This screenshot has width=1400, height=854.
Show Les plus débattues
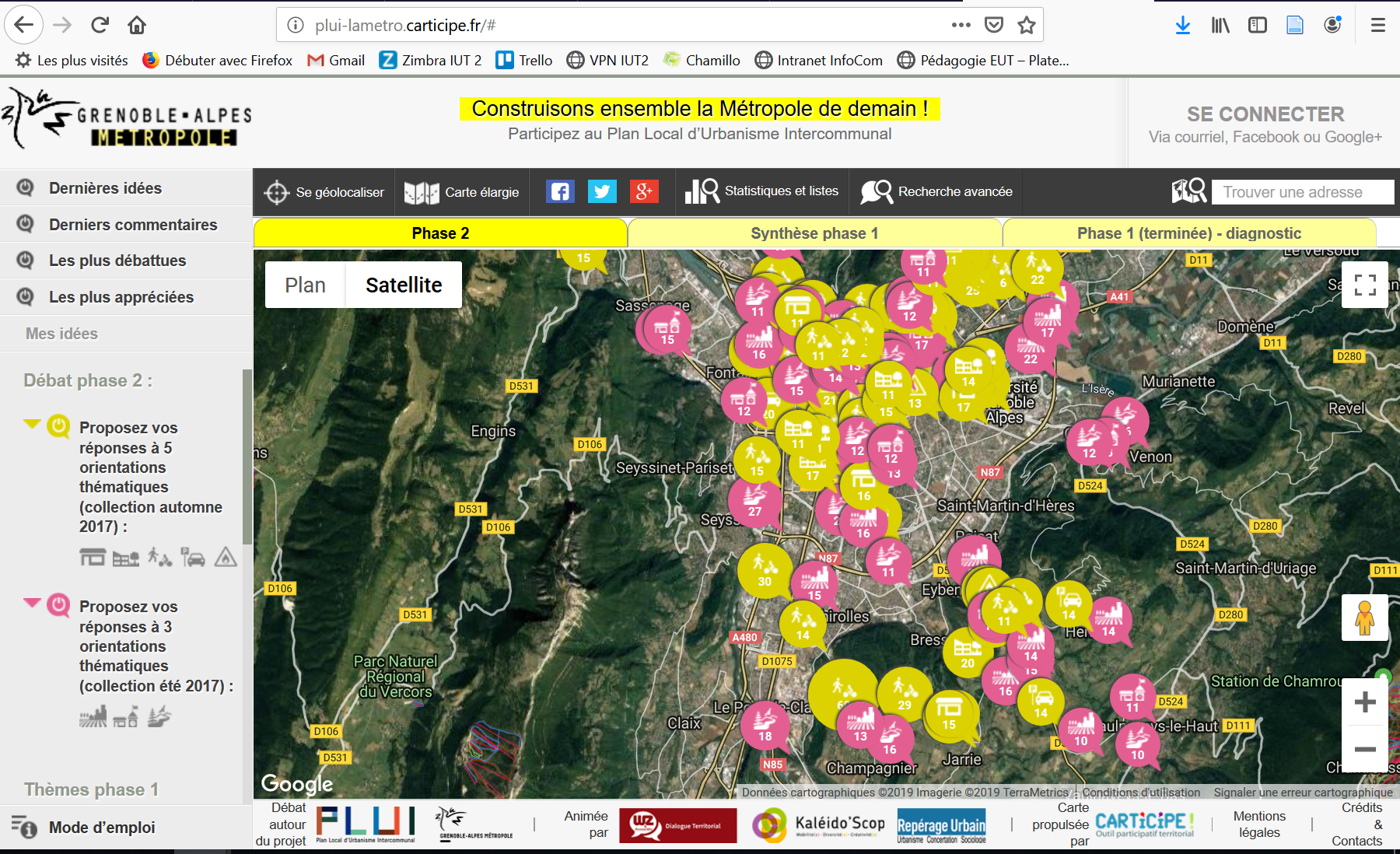tap(117, 261)
